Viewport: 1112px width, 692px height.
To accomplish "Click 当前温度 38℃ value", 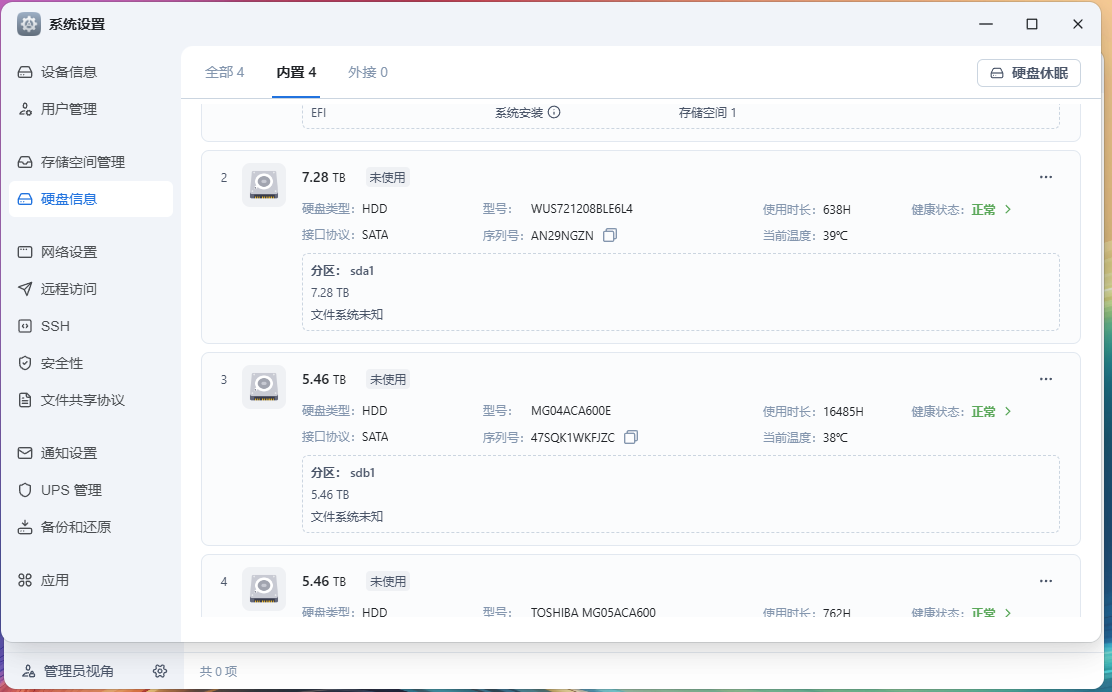I will (835, 438).
